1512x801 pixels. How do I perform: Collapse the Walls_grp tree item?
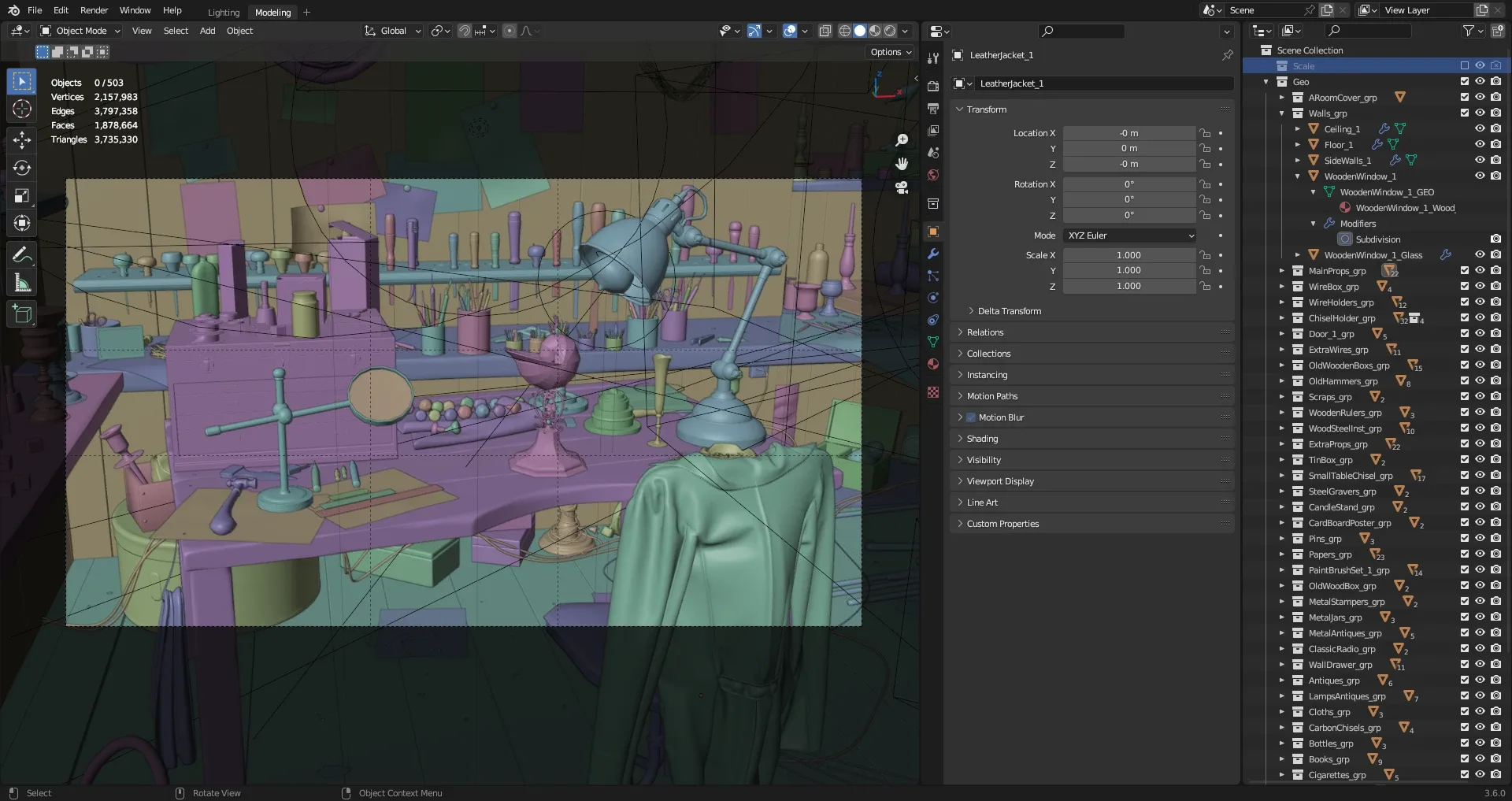pos(1282,113)
